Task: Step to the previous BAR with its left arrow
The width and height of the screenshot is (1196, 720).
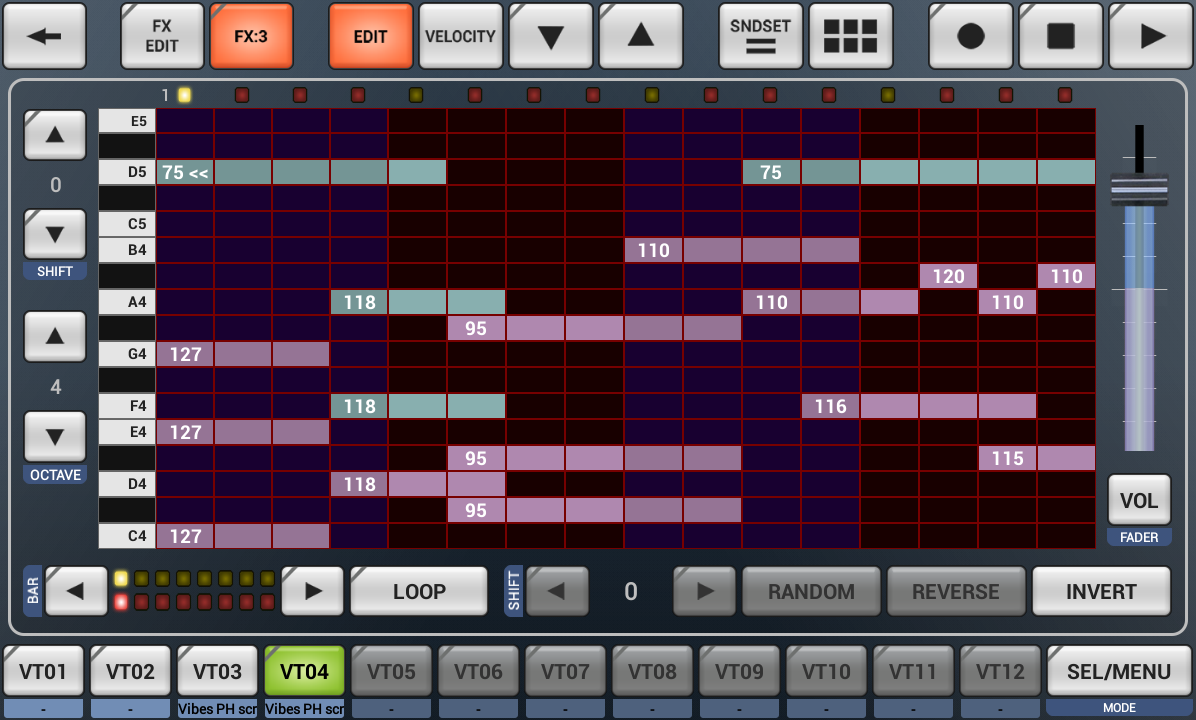Action: 76,591
